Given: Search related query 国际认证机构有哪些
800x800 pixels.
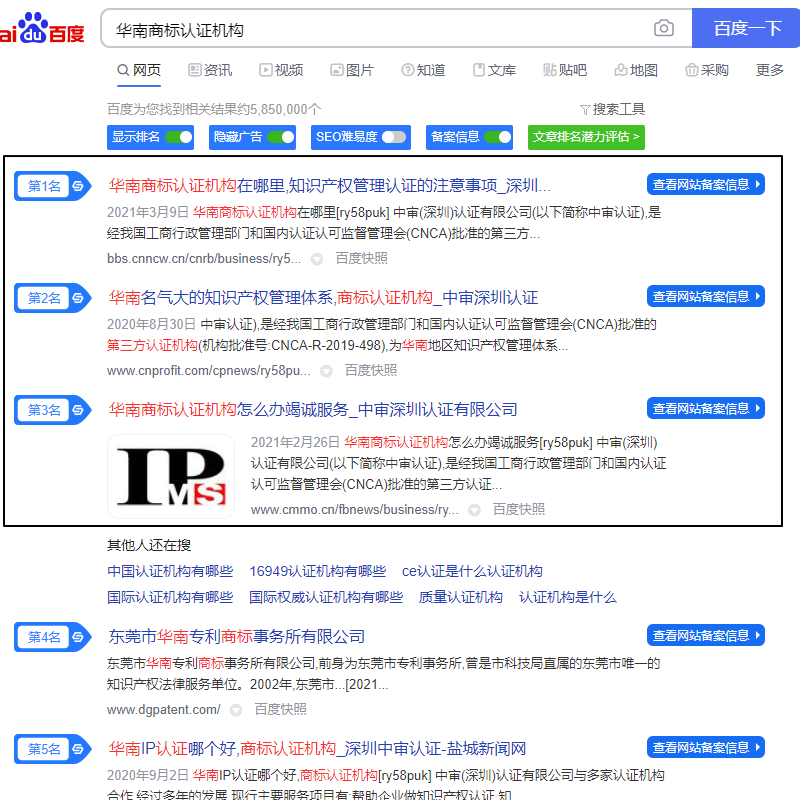Looking at the screenshot, I should 170,597.
